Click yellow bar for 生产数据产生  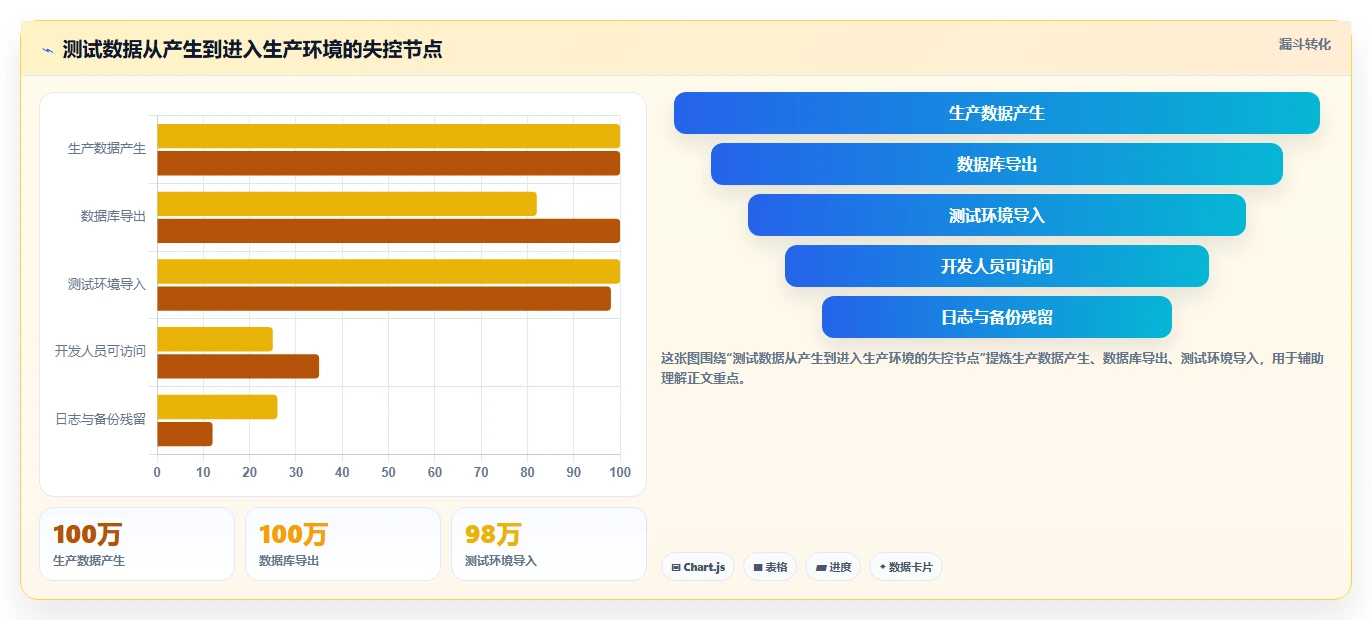click(x=389, y=136)
